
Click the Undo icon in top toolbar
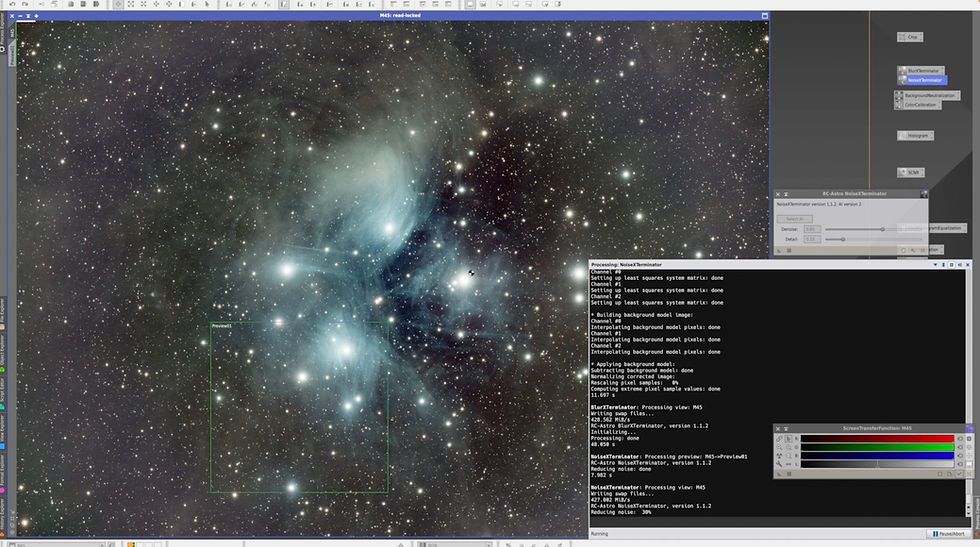click(x=12, y=4)
